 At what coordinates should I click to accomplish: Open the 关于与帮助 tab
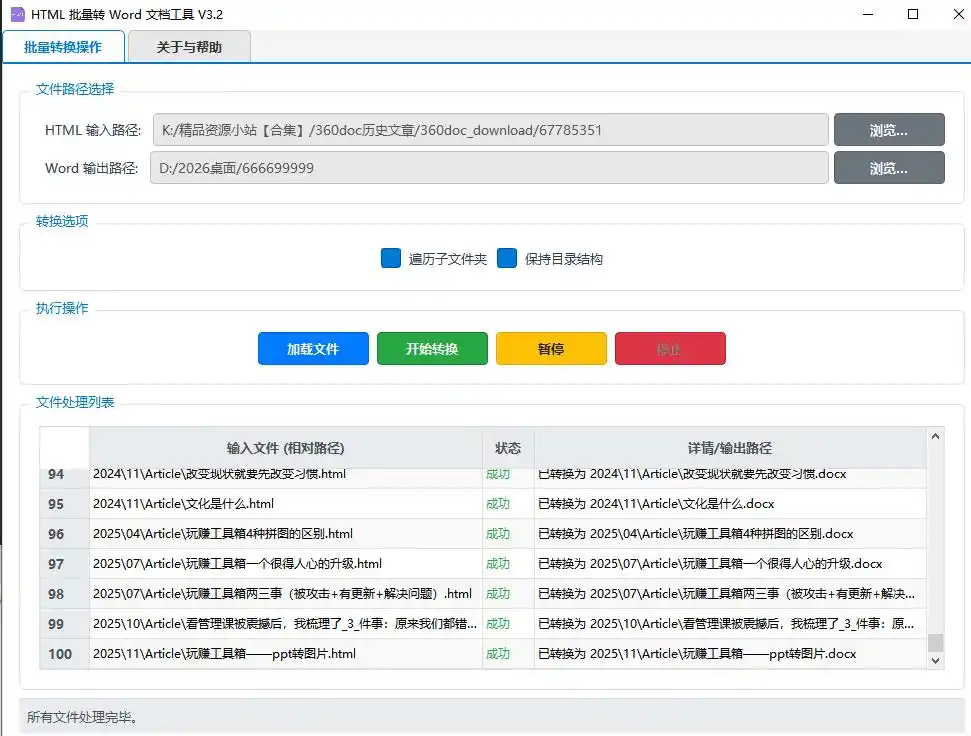(x=189, y=47)
